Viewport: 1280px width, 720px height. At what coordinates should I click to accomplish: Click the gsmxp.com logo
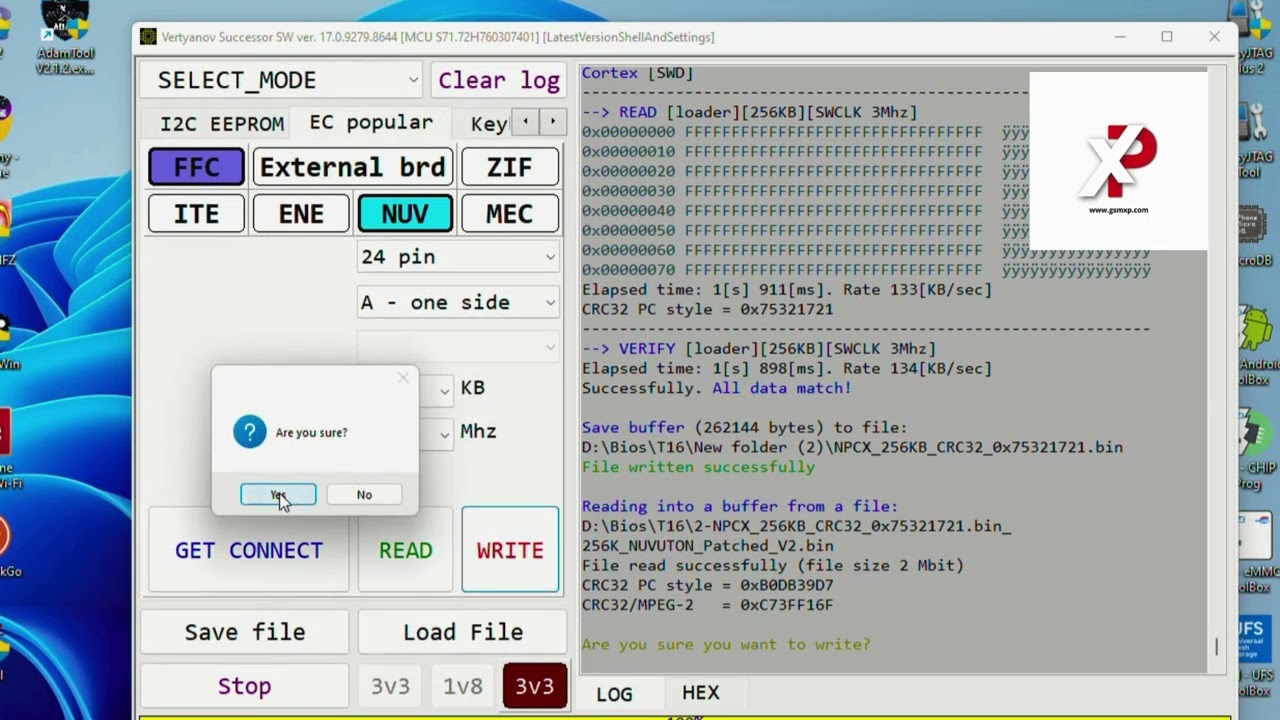pyautogui.click(x=1118, y=162)
